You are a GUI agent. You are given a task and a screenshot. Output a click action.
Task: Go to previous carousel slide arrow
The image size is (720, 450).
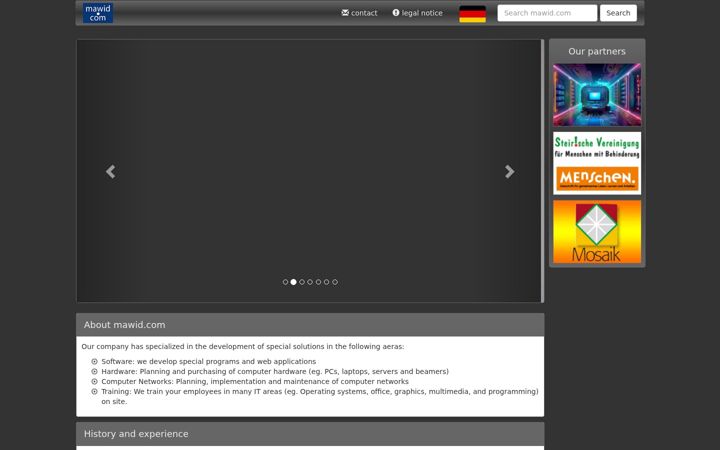(110, 171)
